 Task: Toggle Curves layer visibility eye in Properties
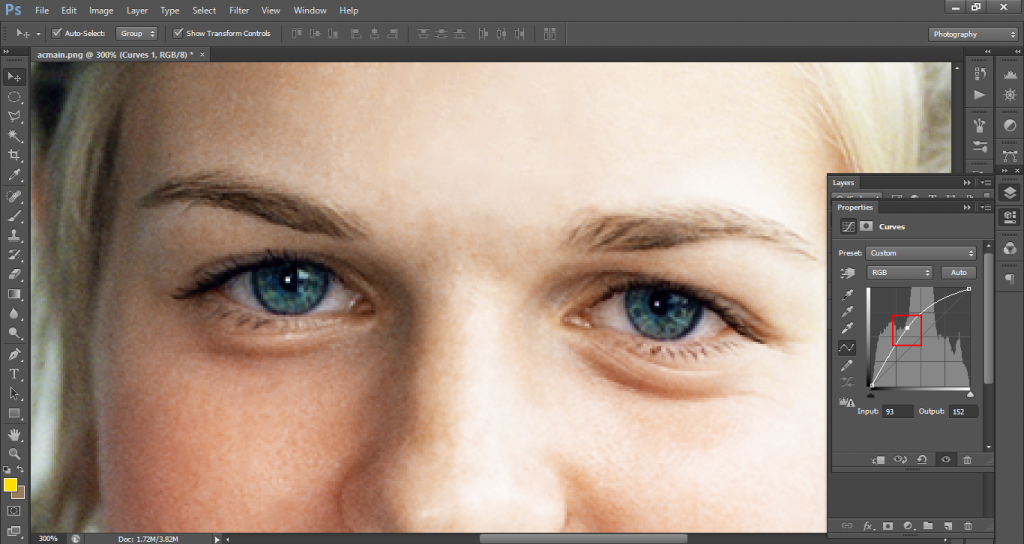pos(946,460)
